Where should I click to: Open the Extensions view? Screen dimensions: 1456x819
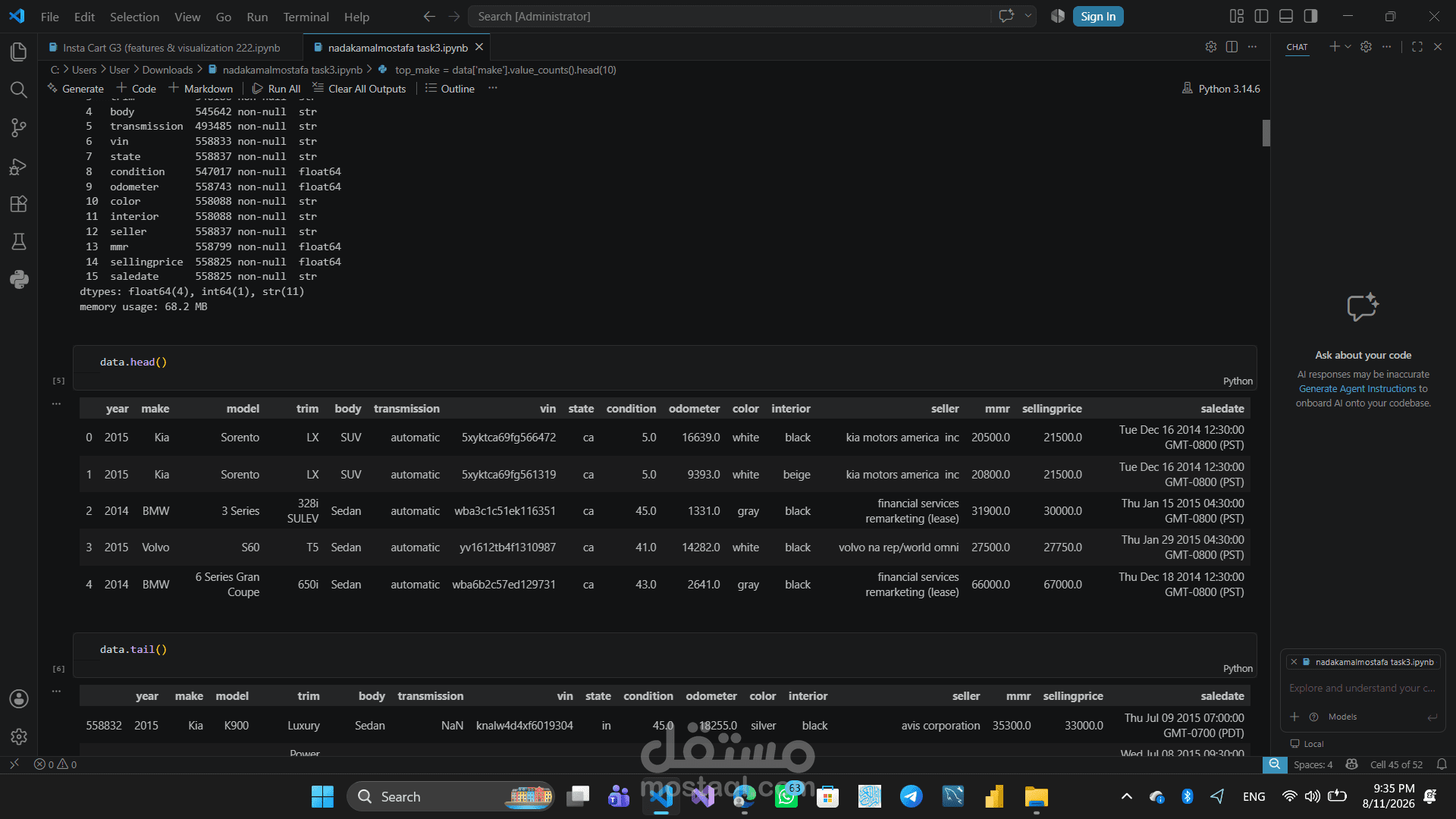[x=19, y=204]
